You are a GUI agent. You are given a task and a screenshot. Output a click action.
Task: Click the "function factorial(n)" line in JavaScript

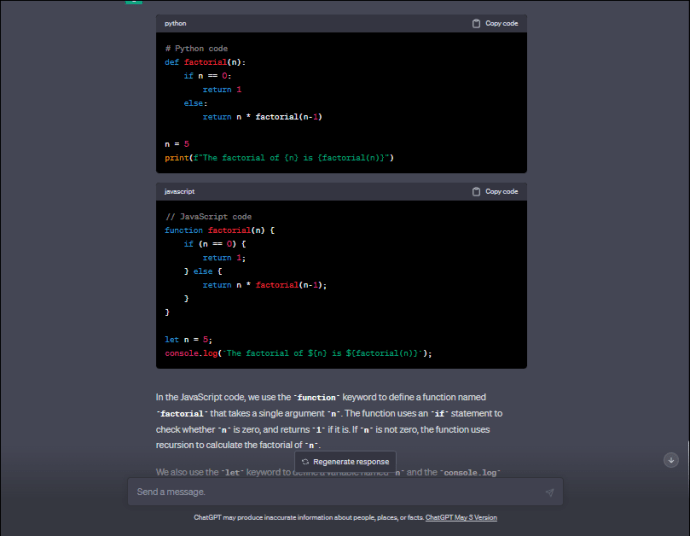(x=219, y=230)
